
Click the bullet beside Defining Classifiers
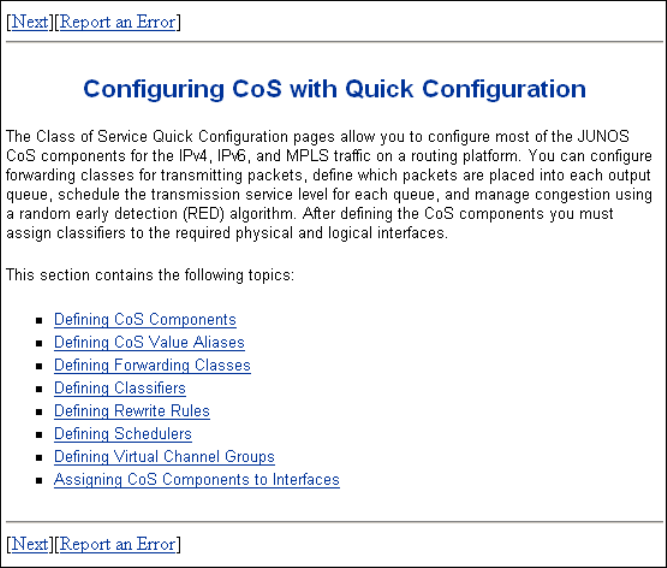click(x=39, y=389)
